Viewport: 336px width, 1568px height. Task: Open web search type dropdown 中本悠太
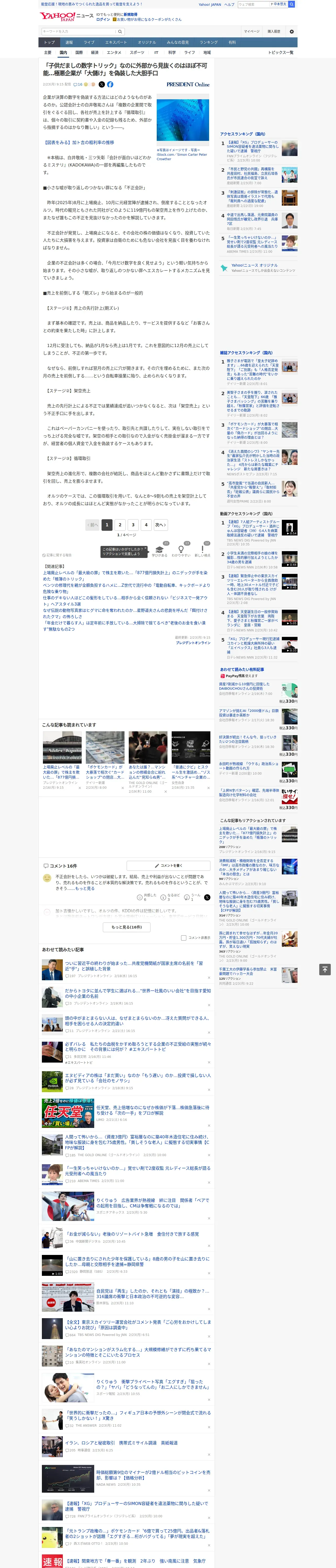[x=278, y=4]
